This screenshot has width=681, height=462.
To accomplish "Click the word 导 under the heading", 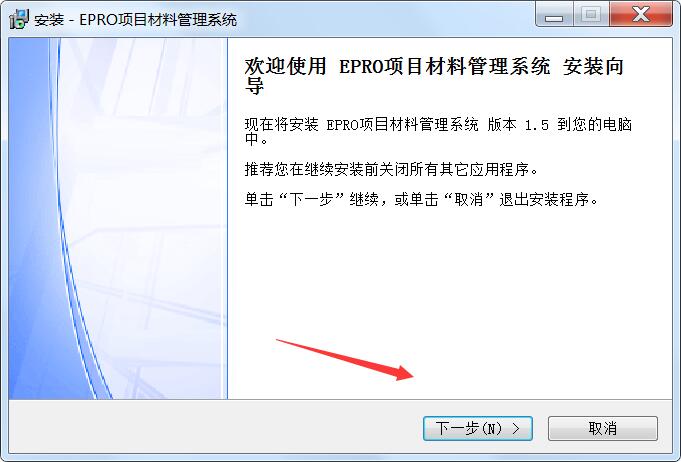I will (254, 86).
